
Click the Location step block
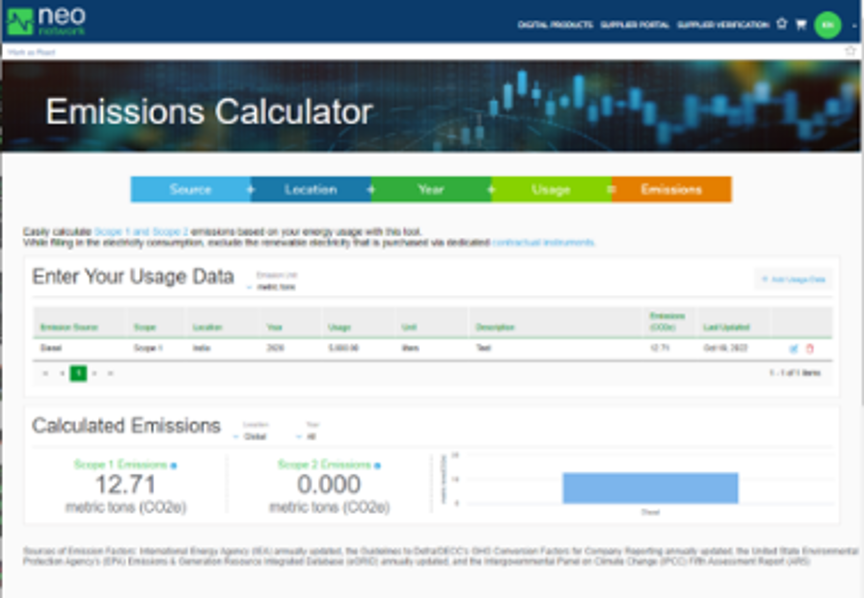click(311, 190)
